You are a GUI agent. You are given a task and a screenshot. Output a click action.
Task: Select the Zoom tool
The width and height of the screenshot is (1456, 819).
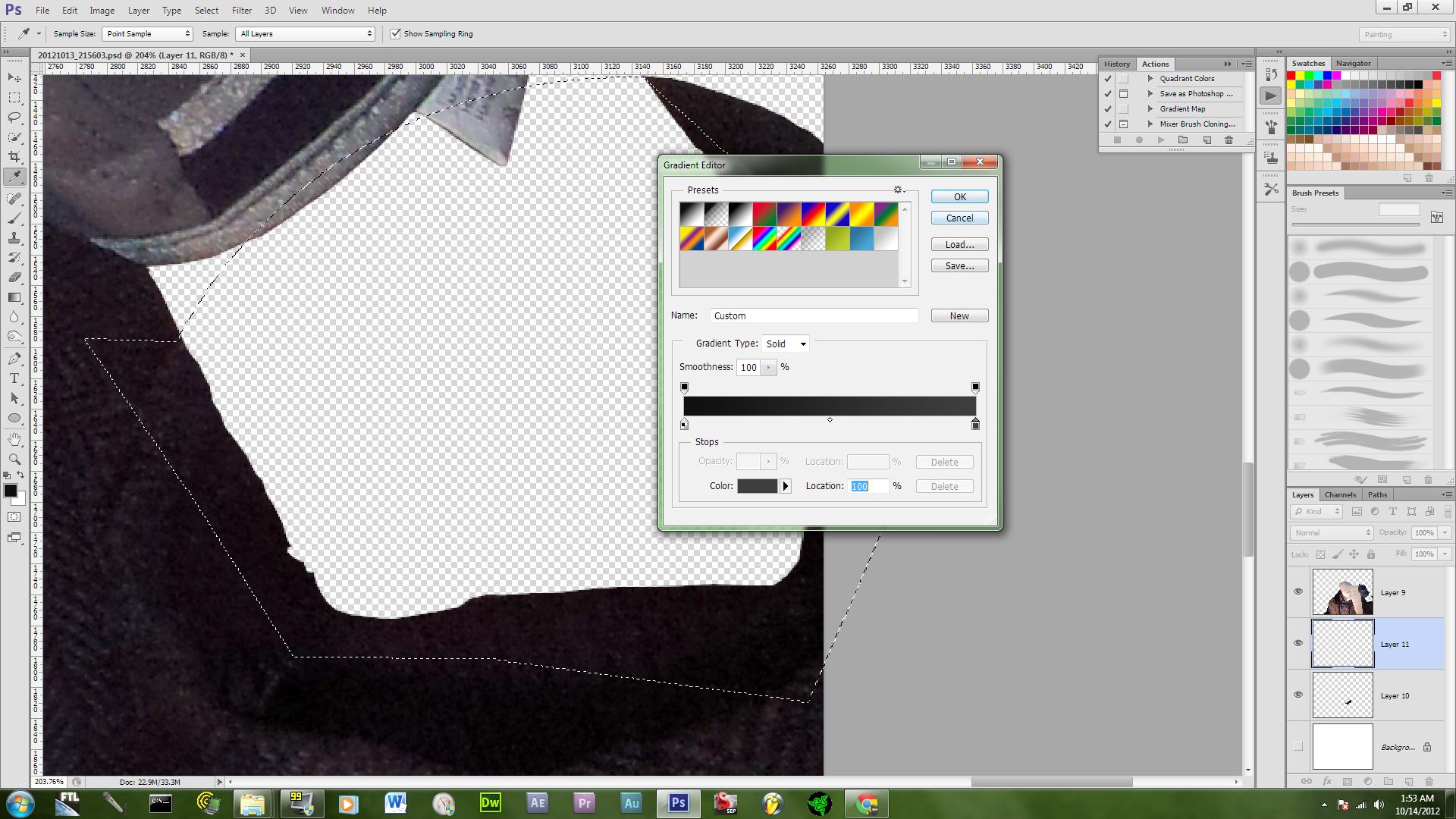click(14, 459)
